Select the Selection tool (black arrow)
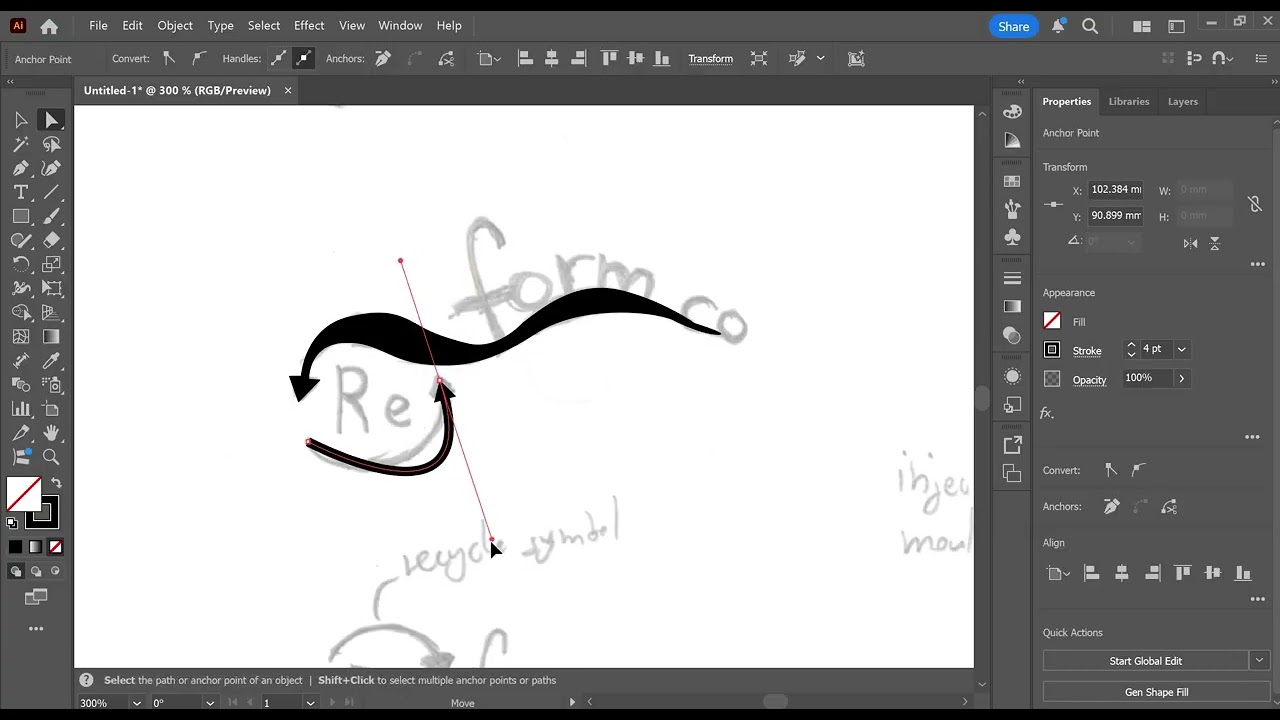Image resolution: width=1280 pixels, height=720 pixels. pyautogui.click(x=21, y=120)
